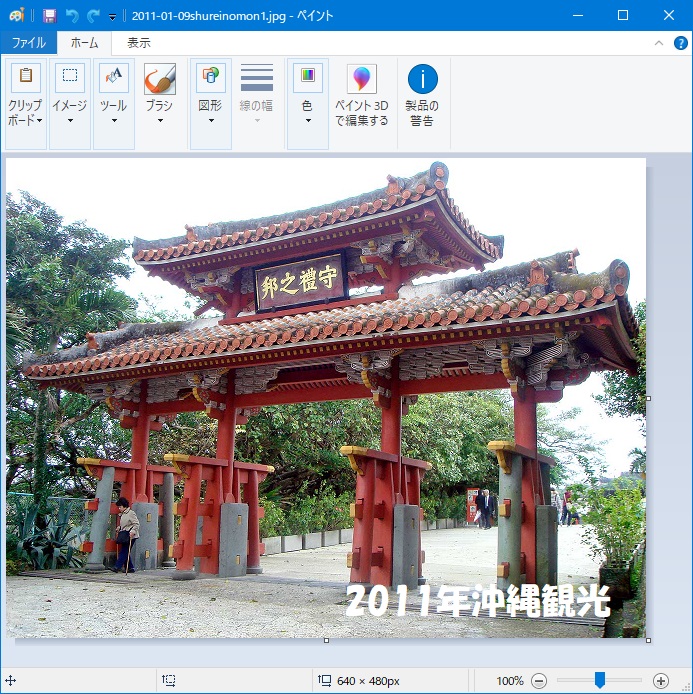Image resolution: width=693 pixels, height=694 pixels.
Task: Click the 製品の警告 info button
Action: 422,95
